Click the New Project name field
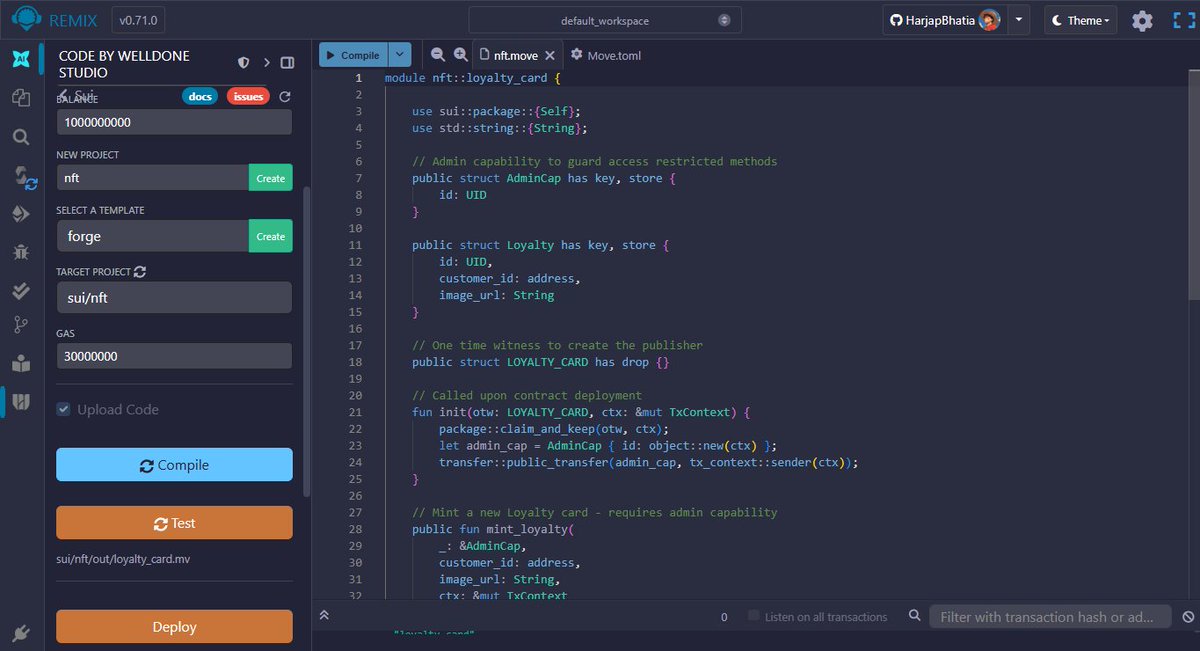The image size is (1200, 651). [152, 177]
